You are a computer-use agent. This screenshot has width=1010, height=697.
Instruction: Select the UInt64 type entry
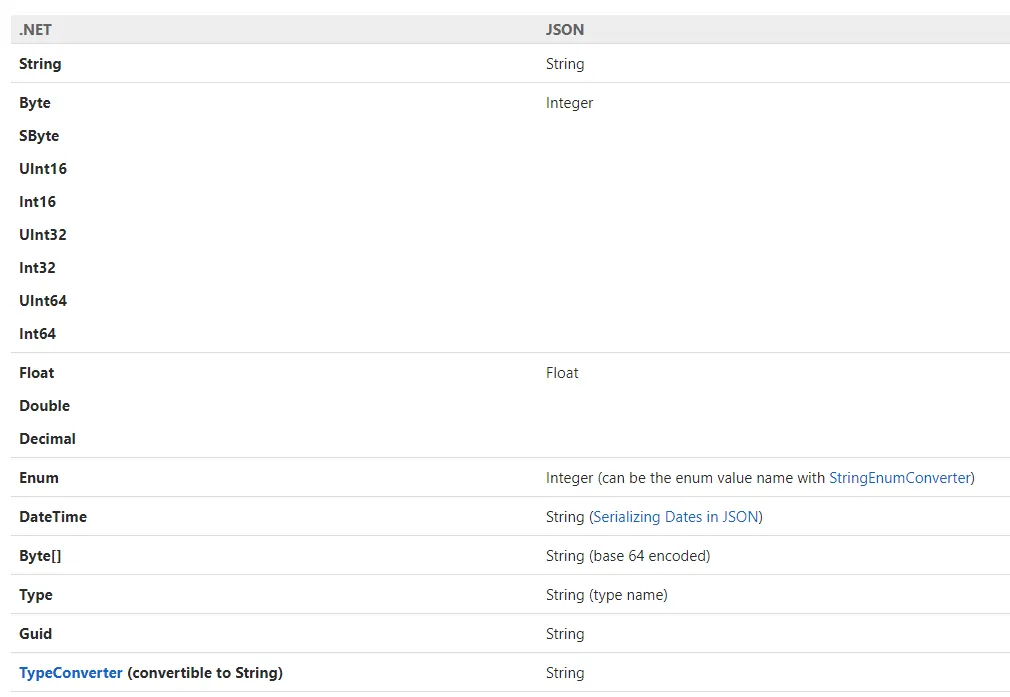[x=43, y=301]
